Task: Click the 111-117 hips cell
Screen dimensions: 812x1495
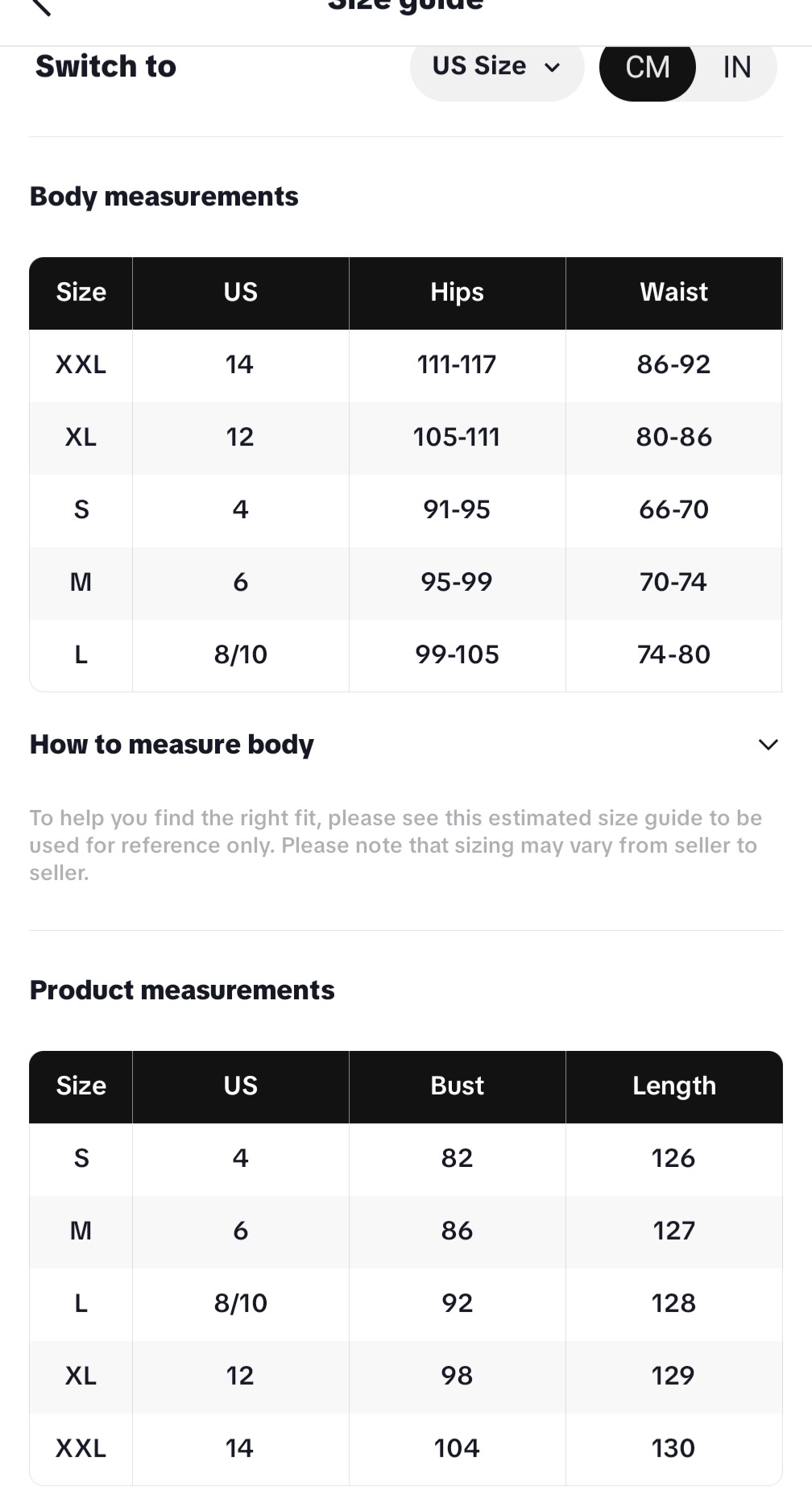Action: tap(457, 365)
